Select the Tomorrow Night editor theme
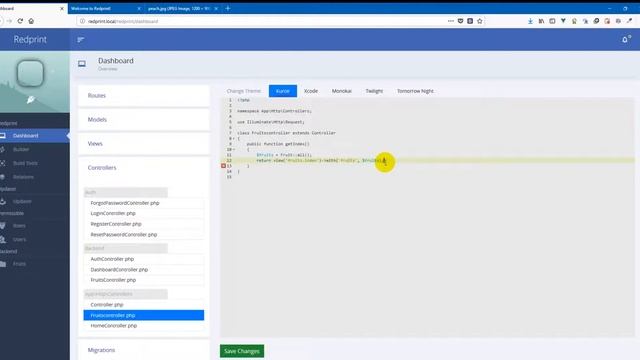 click(x=415, y=91)
